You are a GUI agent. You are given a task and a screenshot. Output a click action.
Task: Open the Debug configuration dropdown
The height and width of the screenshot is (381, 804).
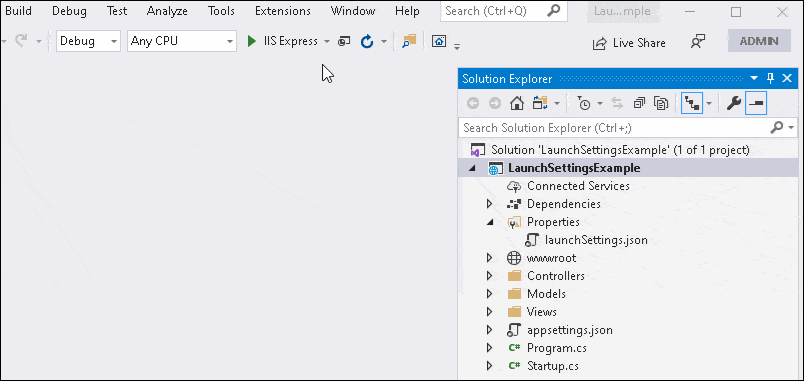88,42
